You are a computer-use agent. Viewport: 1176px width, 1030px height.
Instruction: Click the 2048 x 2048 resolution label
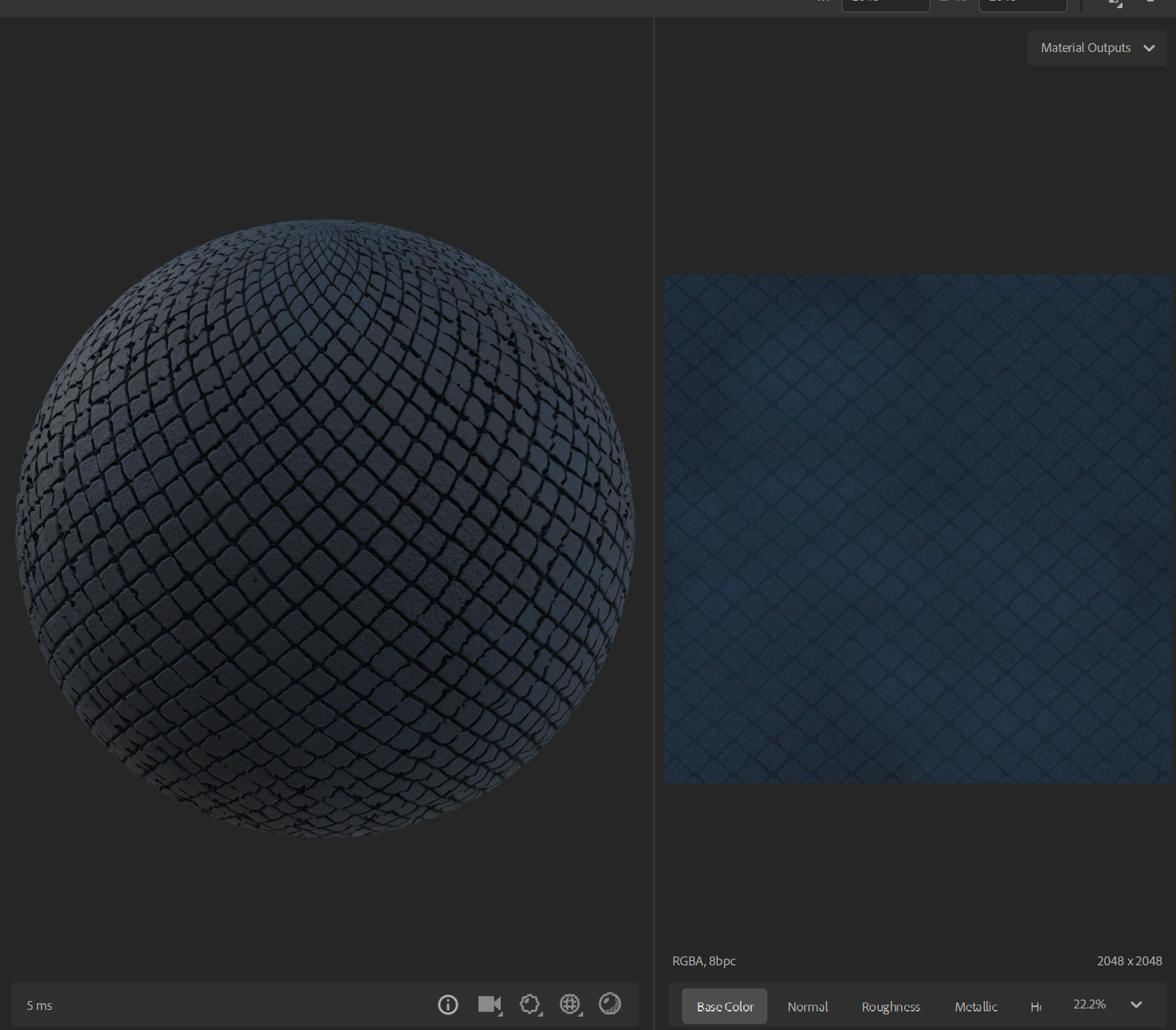click(x=1128, y=961)
